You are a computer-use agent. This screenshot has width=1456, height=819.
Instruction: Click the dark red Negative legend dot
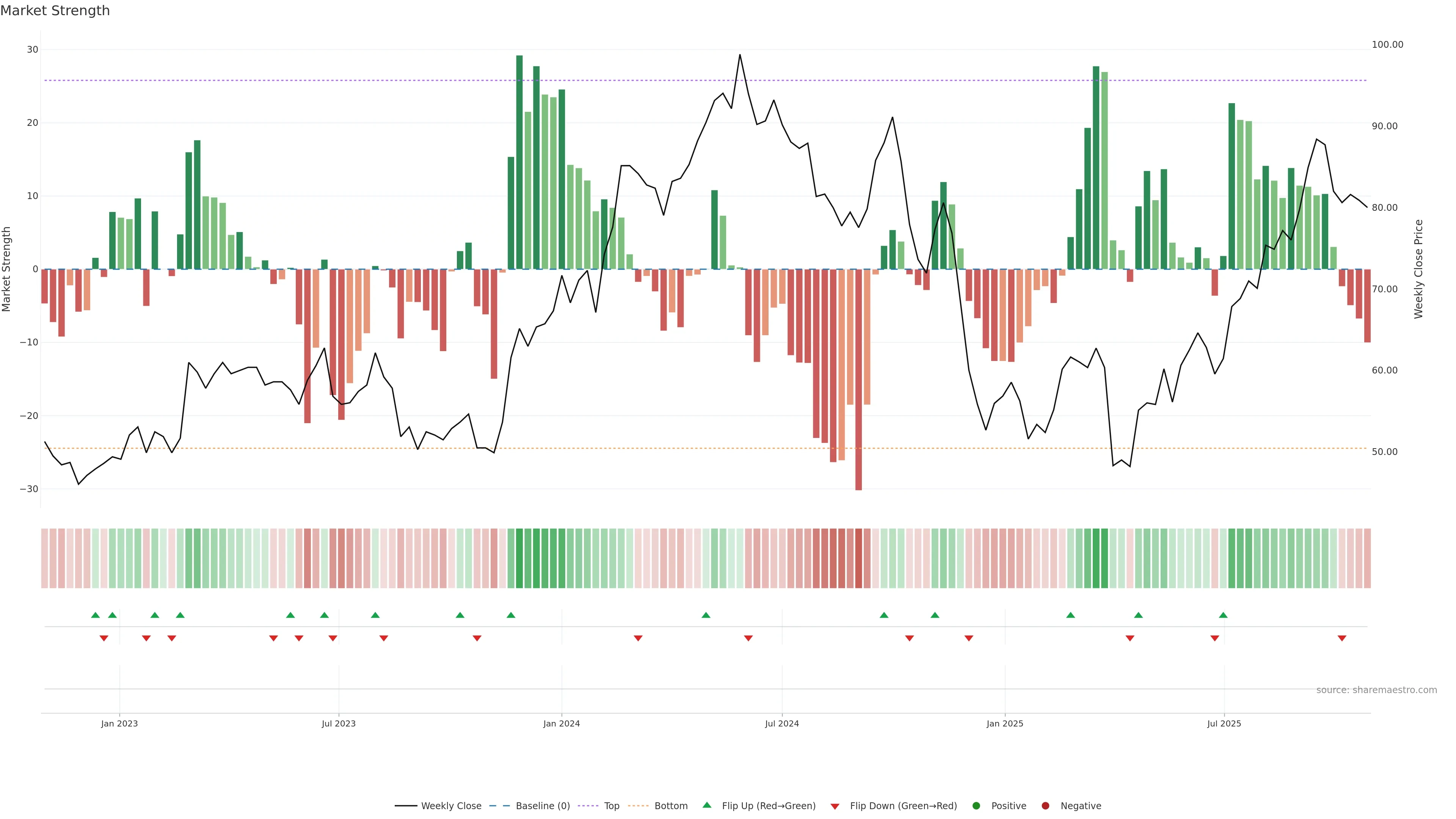(1045, 806)
